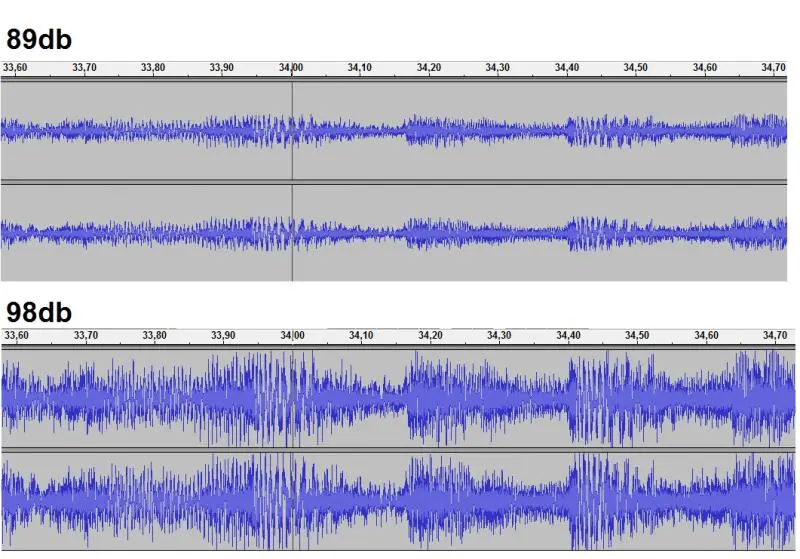Screen dimensions: 800x559
Task: Set position to 34,50 on 98db ruler
Action: (636, 336)
